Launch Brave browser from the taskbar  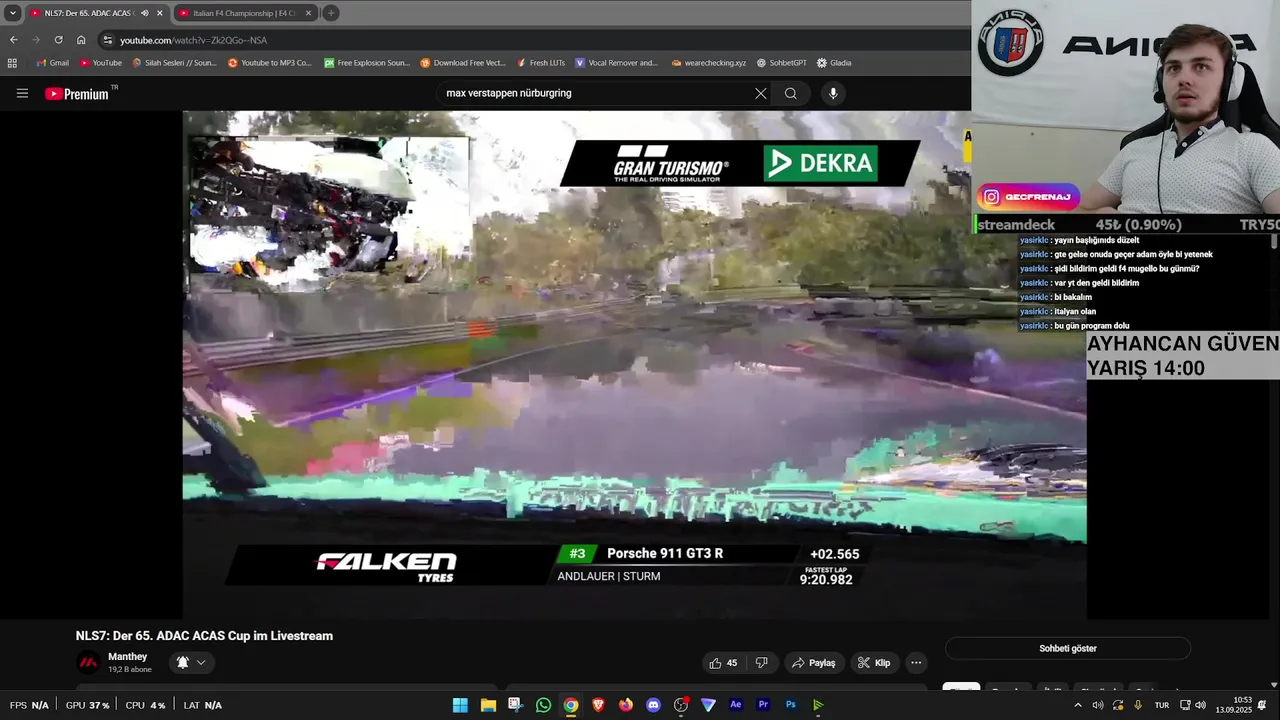(x=598, y=705)
